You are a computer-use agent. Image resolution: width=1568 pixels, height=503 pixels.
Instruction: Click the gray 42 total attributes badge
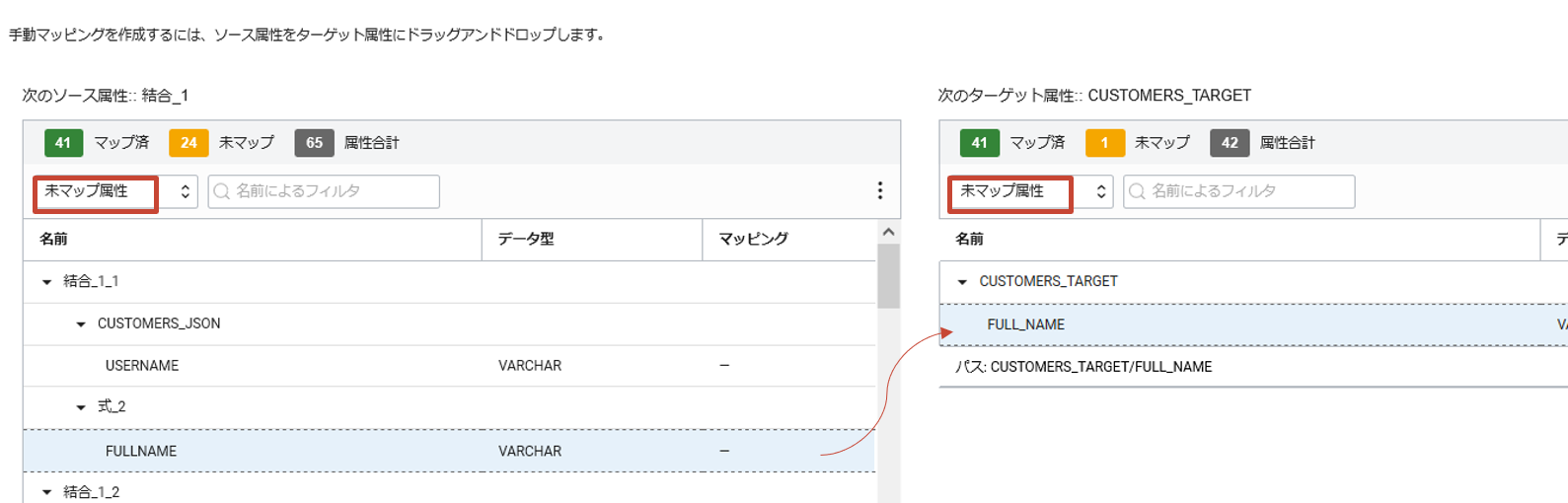tap(1230, 143)
